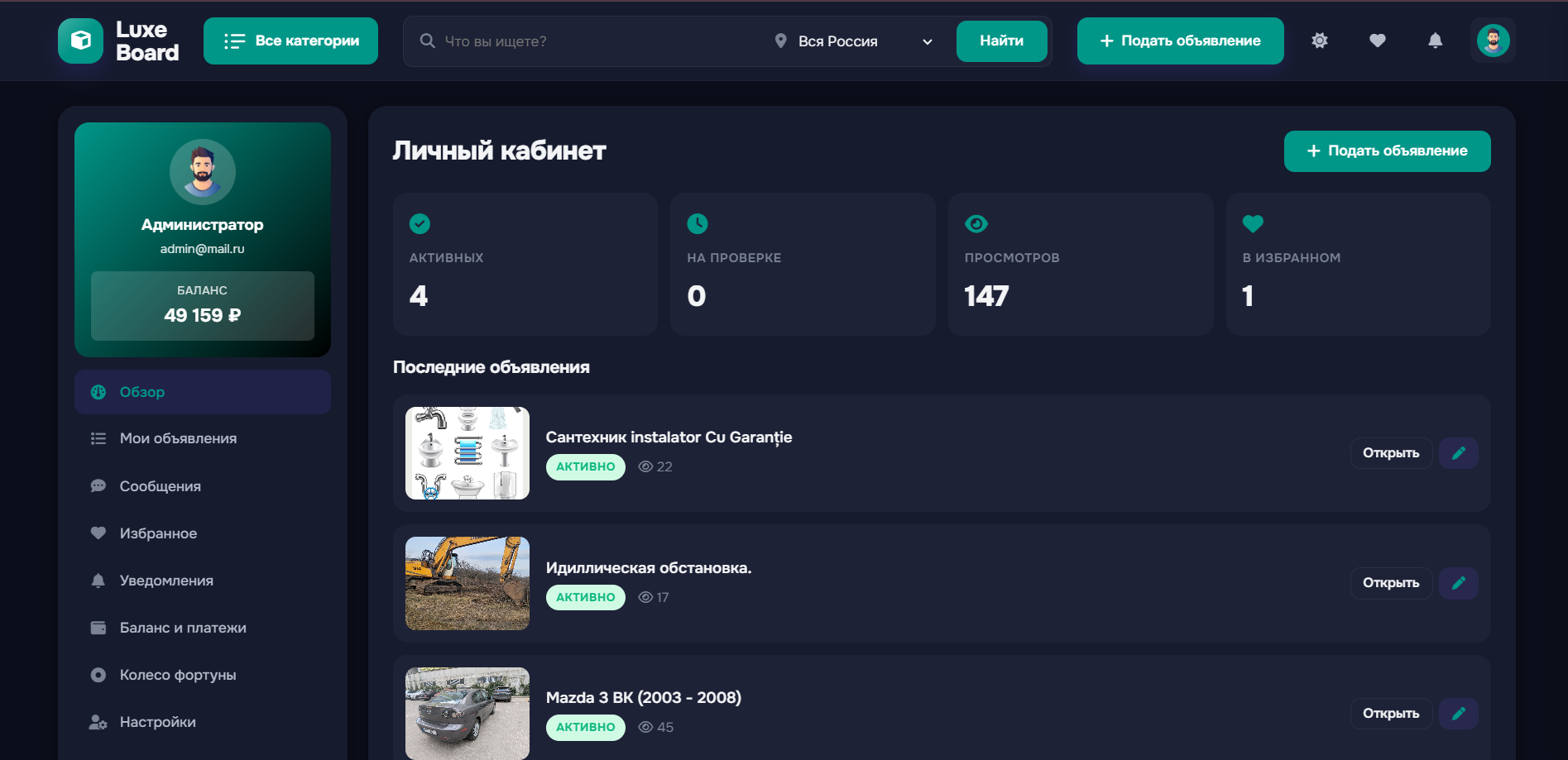Click the profile avatar in sidebar card
This screenshot has height=760, width=1568.
(x=203, y=172)
